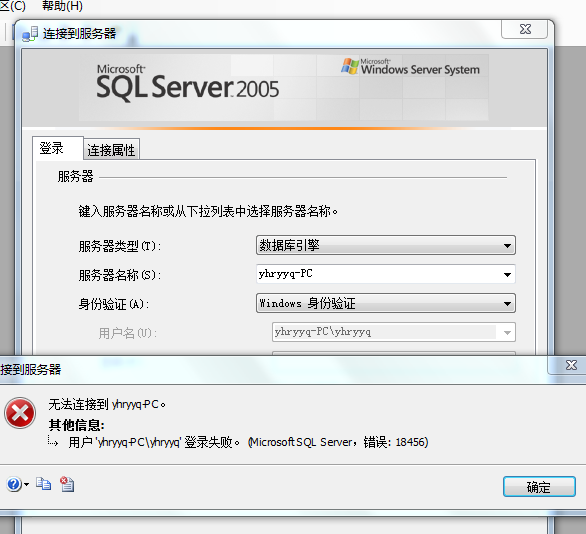
Task: Click the 连接到服务器 title bar icon
Action: pyautogui.click(x=30, y=34)
